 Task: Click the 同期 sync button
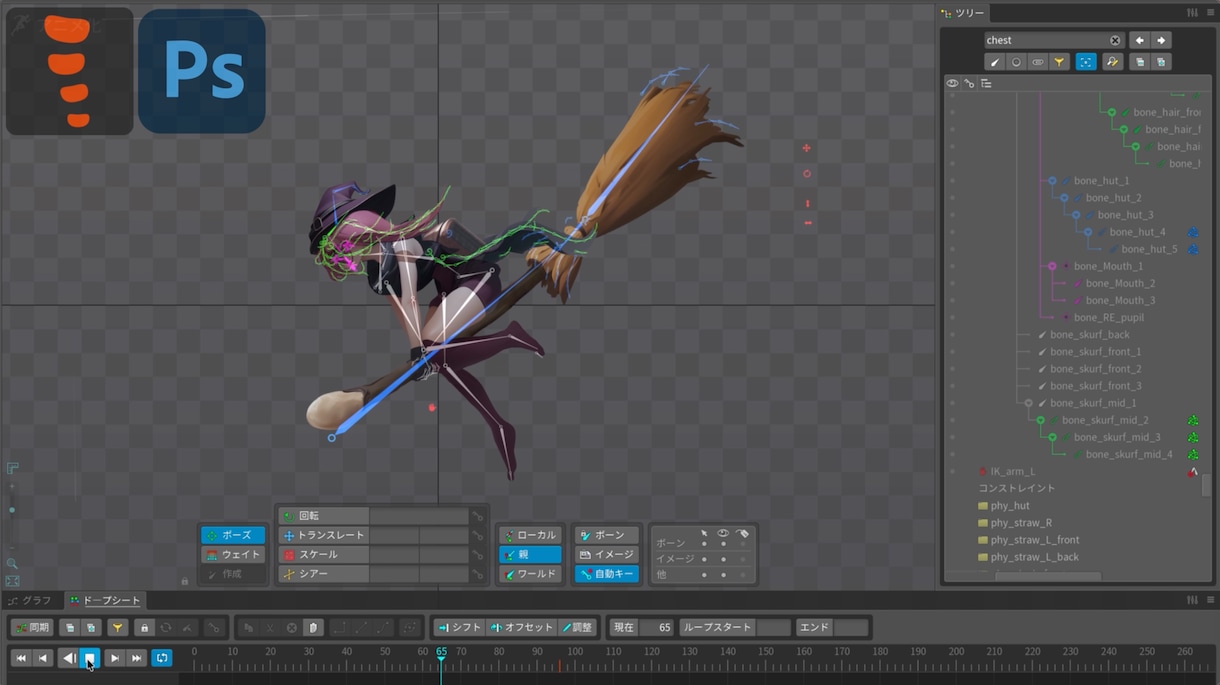(32, 628)
